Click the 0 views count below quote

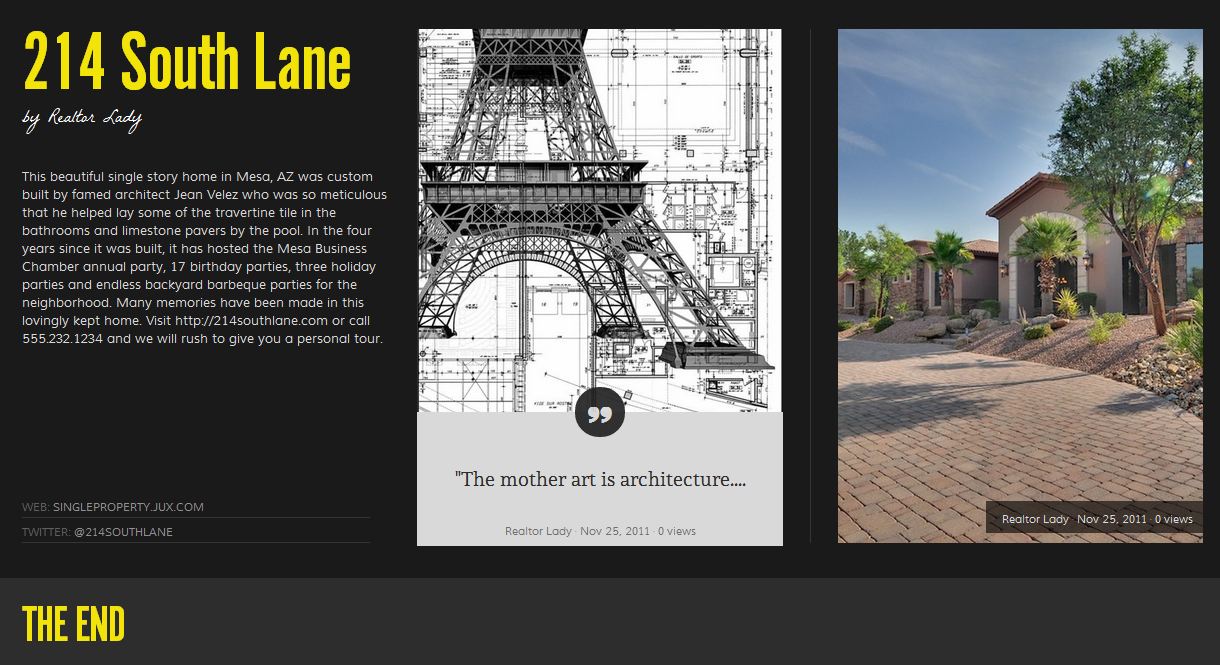[x=676, y=531]
